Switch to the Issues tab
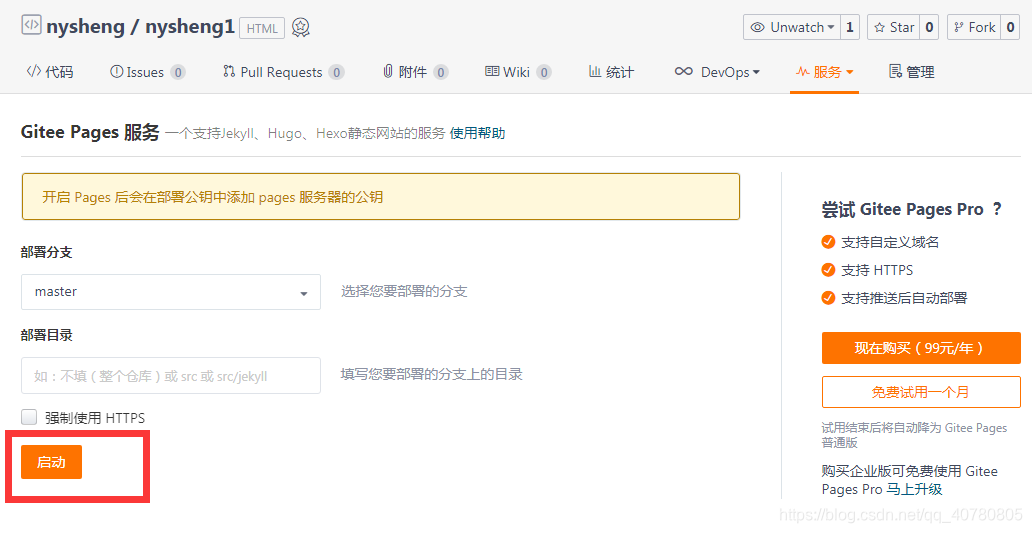Screen dimensions: 1032x533 click(x=147, y=72)
